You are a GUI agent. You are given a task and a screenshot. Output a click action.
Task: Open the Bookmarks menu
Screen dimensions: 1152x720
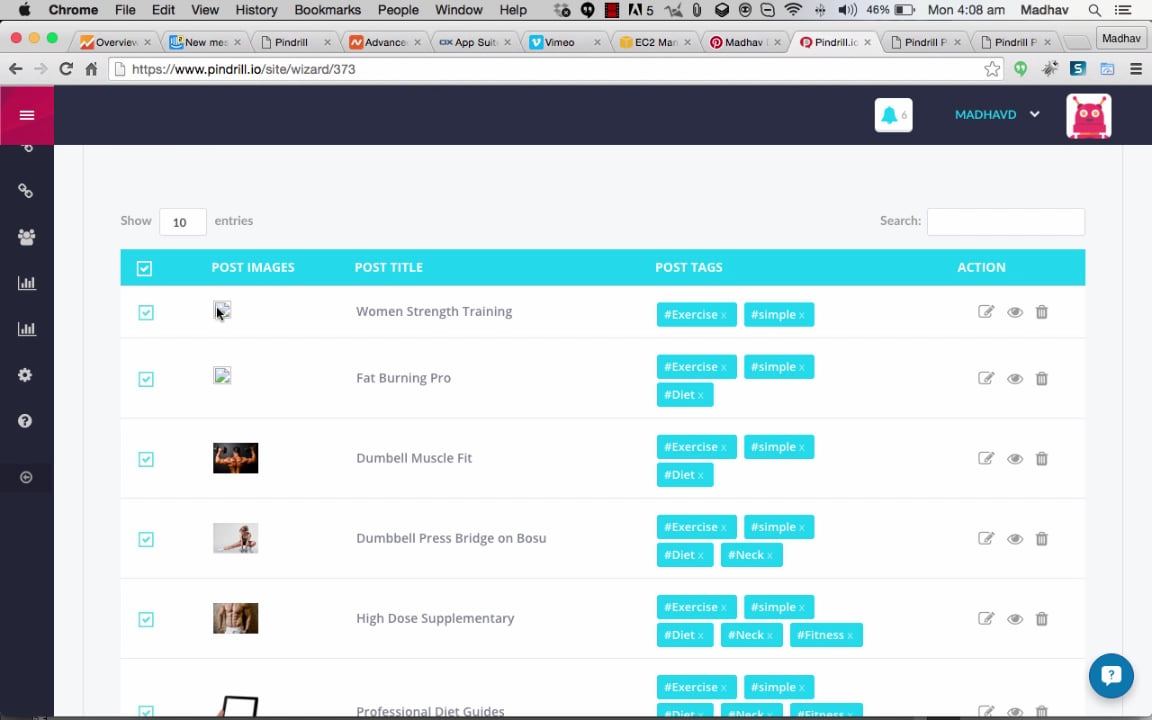[x=327, y=10]
